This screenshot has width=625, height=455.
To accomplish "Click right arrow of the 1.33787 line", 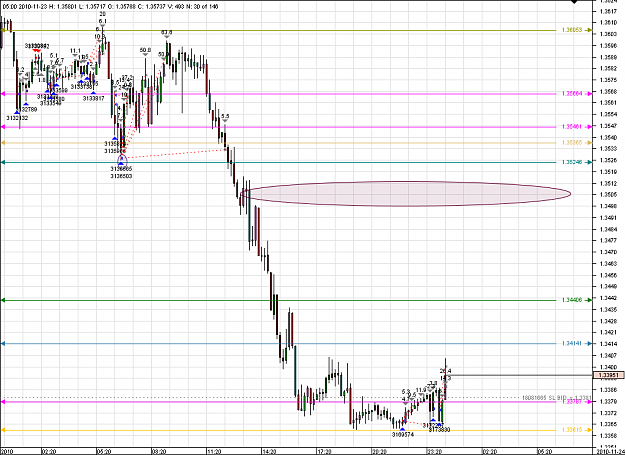I will [589, 402].
